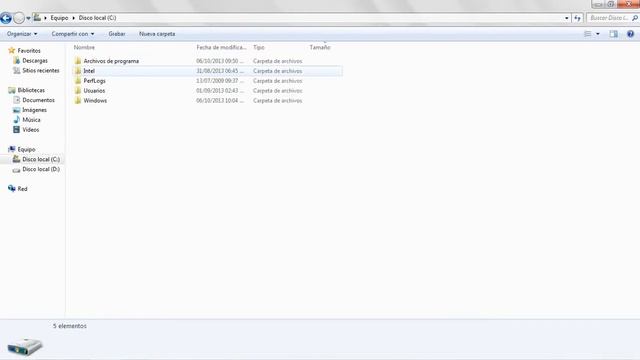The width and height of the screenshot is (640, 360).
Task: Click the Archivos de programa folder icon
Action: click(x=78, y=61)
